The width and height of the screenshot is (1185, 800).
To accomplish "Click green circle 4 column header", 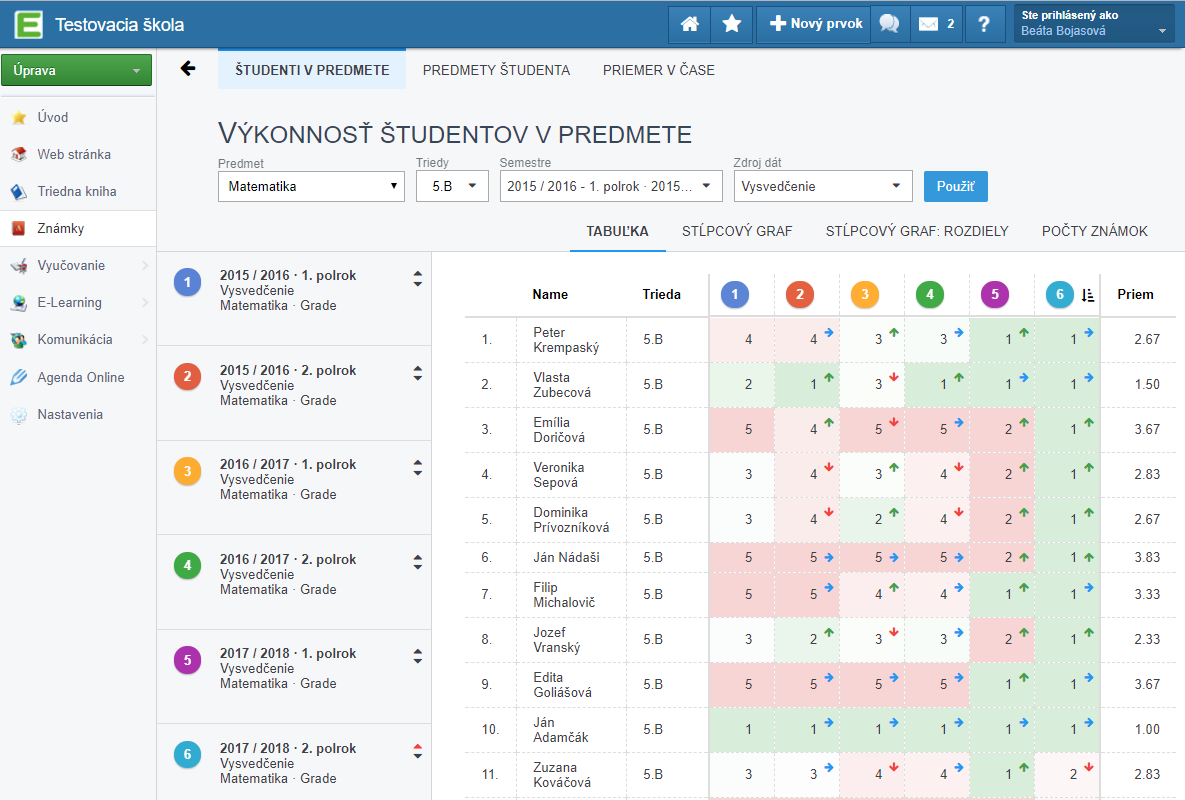I will coord(930,295).
